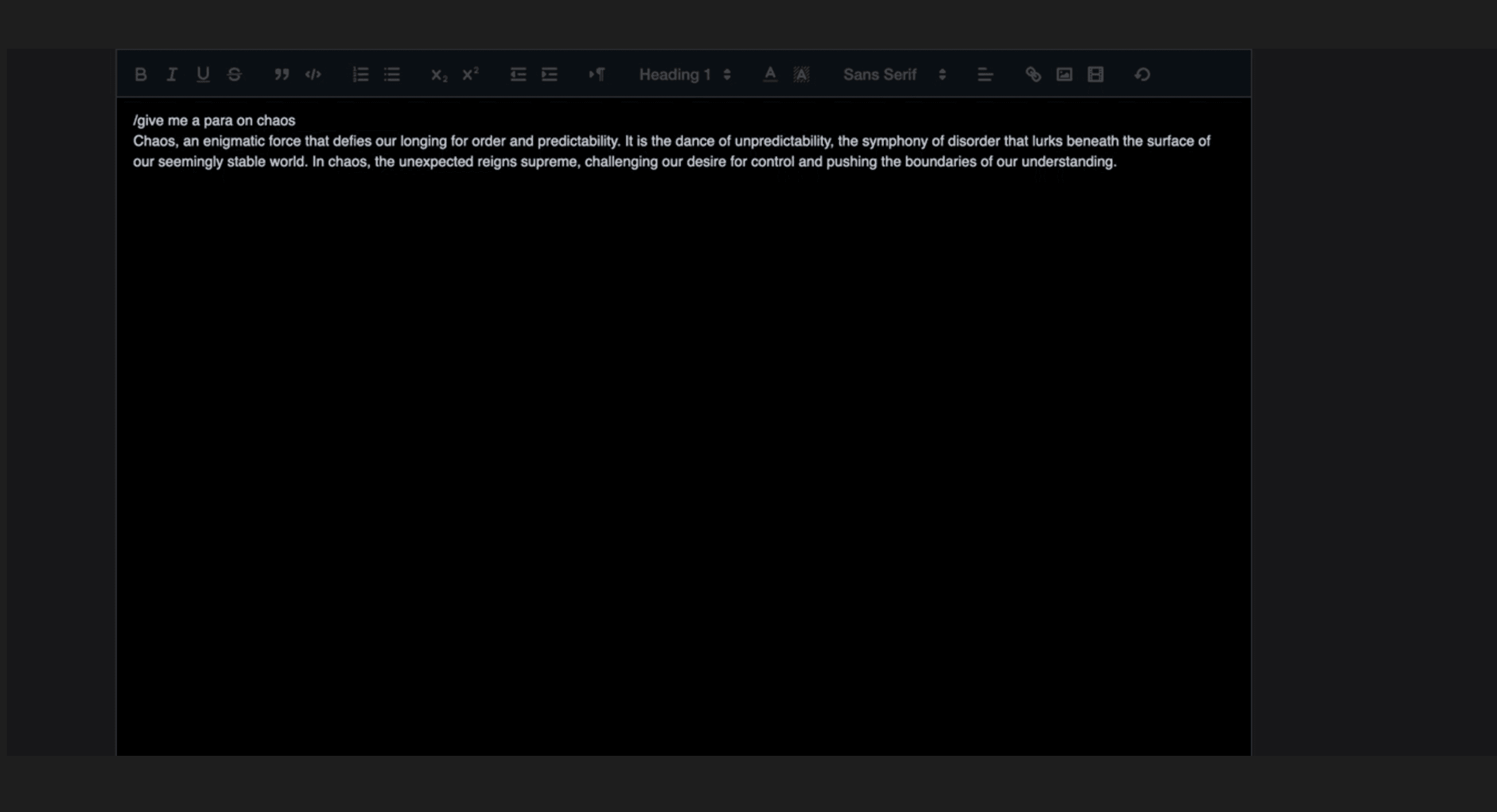The image size is (1497, 812).
Task: Click in the paragraph beginning 'Chaos, an enigmatic force'
Action: tap(671, 151)
